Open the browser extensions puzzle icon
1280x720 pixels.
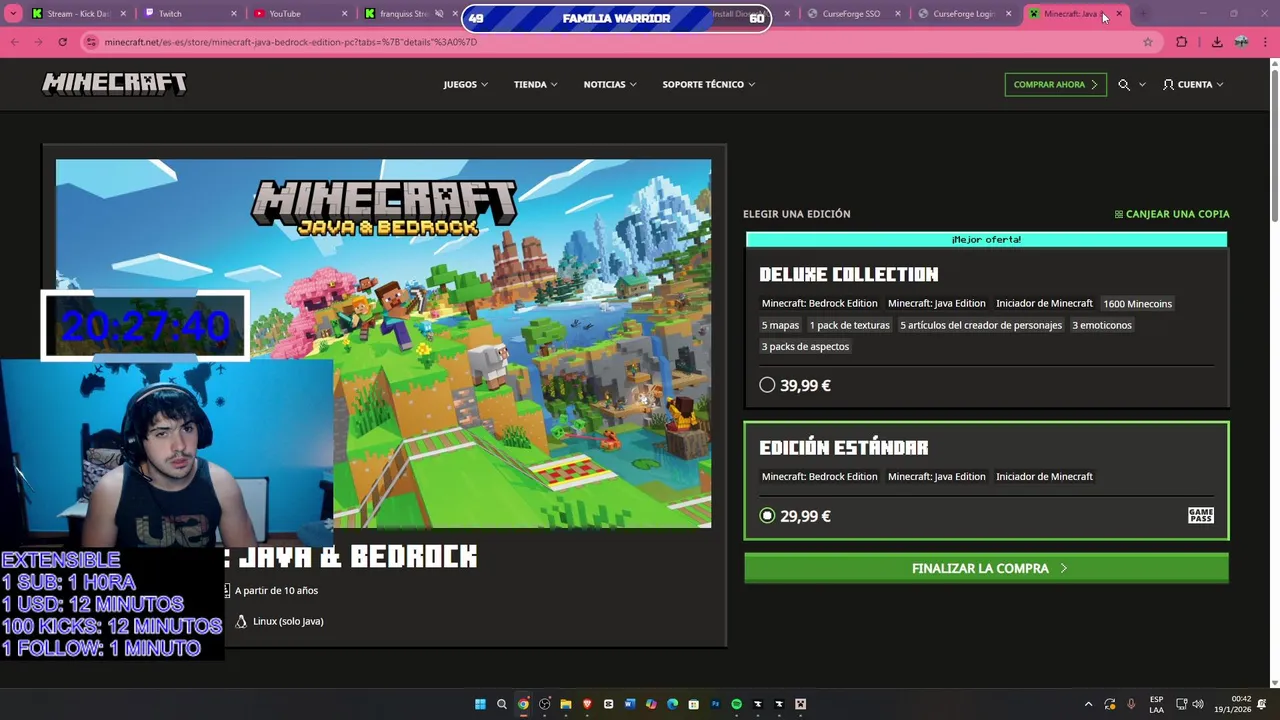point(1181,42)
